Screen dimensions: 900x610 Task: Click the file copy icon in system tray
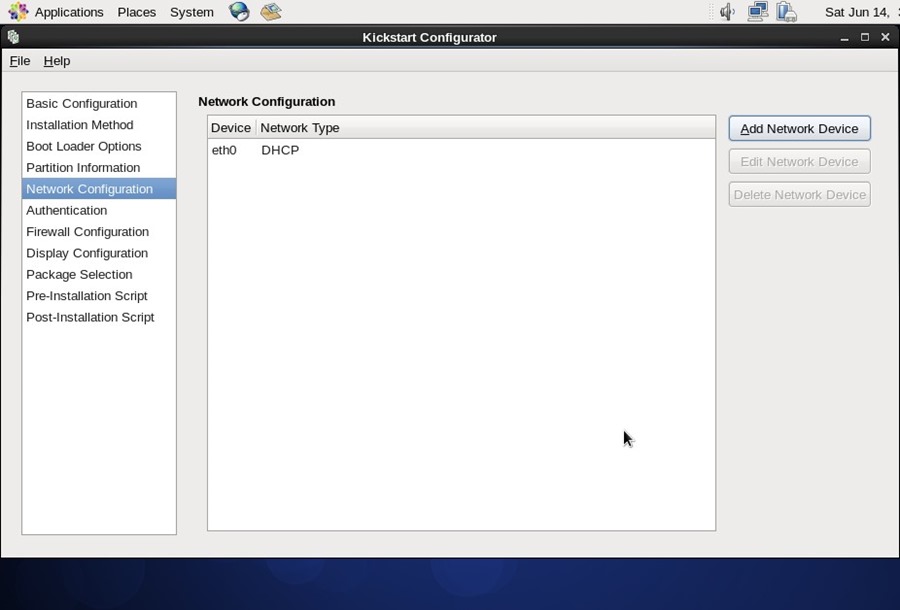coord(787,11)
